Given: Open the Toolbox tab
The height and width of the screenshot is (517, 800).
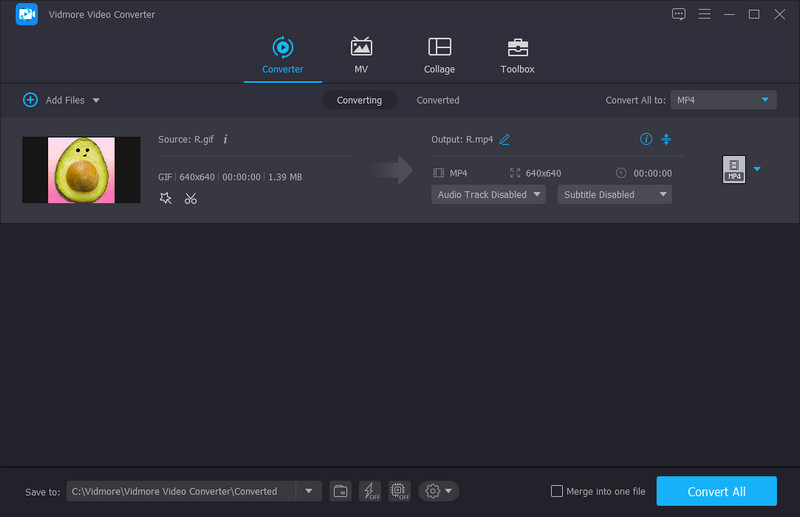Looking at the screenshot, I should pyautogui.click(x=517, y=56).
